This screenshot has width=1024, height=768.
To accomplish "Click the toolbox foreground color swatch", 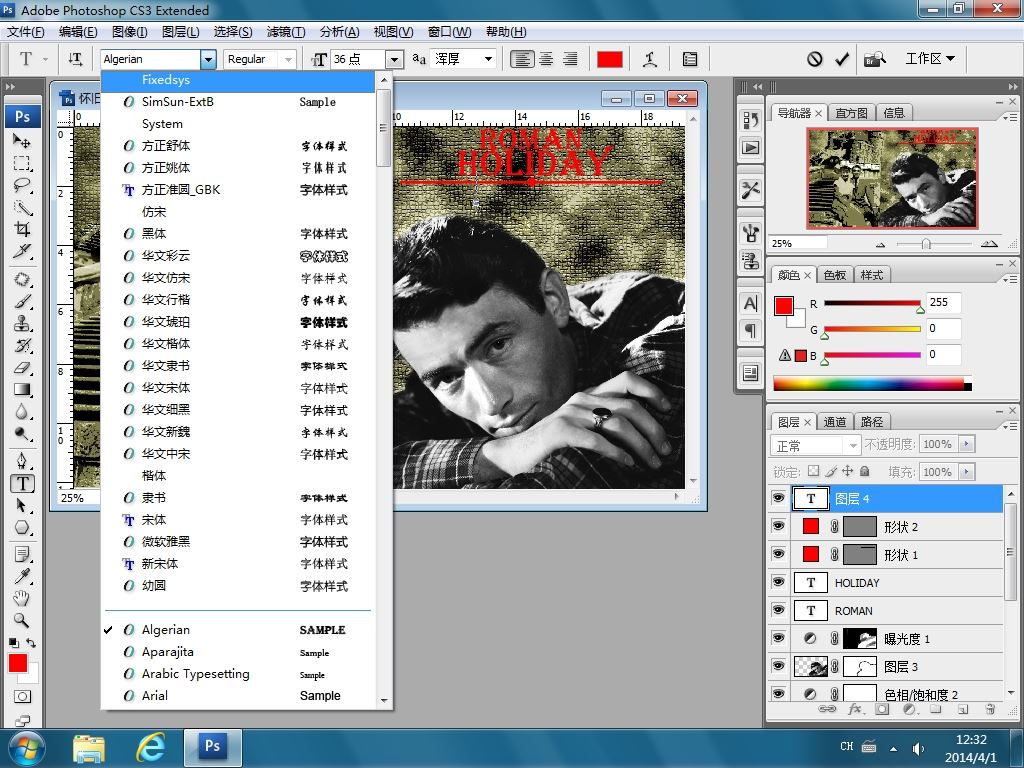I will (18, 663).
